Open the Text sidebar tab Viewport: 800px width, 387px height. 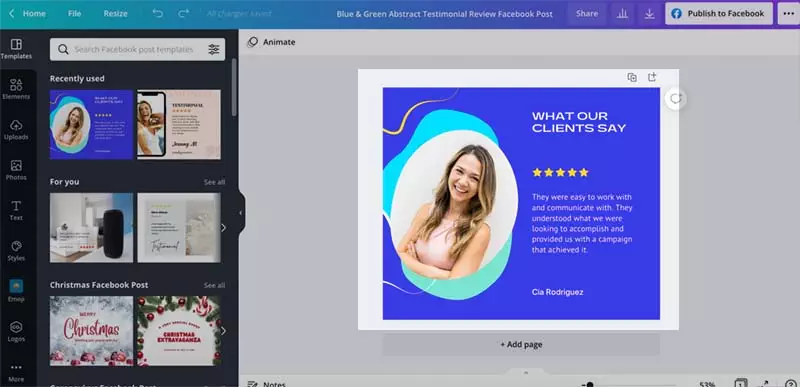pos(16,211)
